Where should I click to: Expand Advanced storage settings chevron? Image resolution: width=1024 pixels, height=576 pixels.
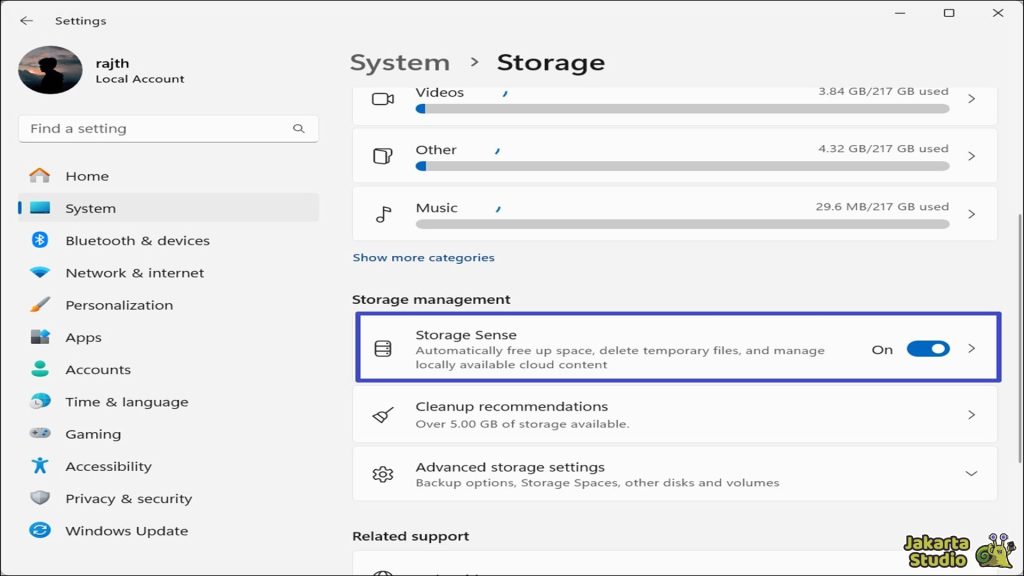coord(970,474)
